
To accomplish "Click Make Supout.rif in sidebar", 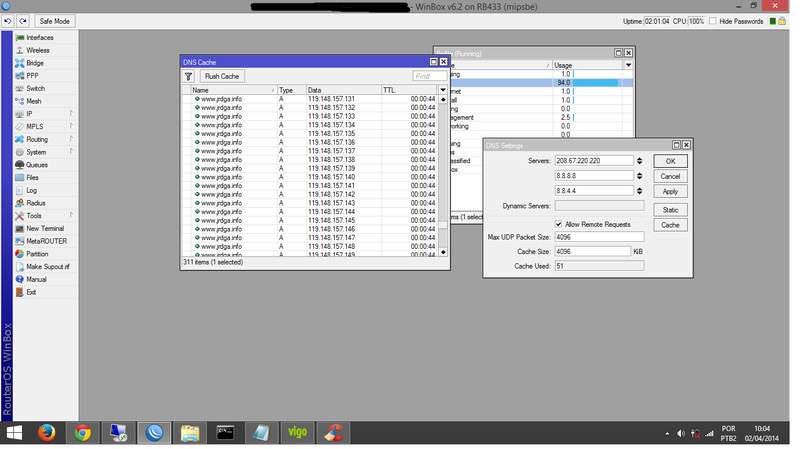I will coord(48,267).
